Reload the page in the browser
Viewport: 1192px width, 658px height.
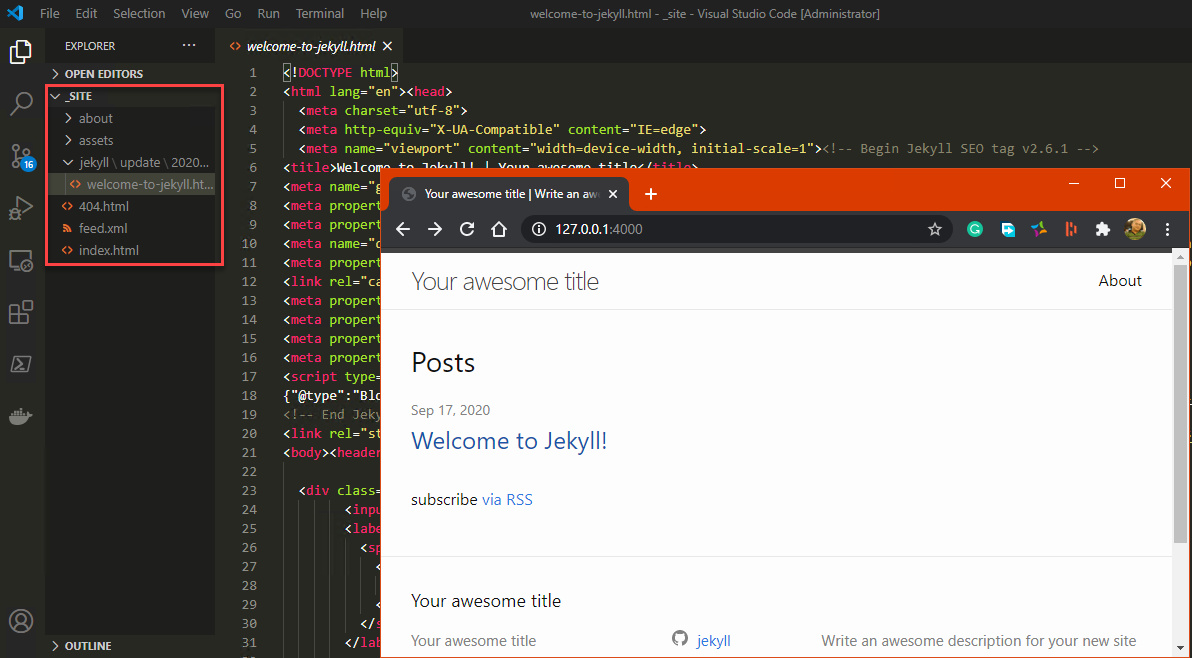point(467,229)
